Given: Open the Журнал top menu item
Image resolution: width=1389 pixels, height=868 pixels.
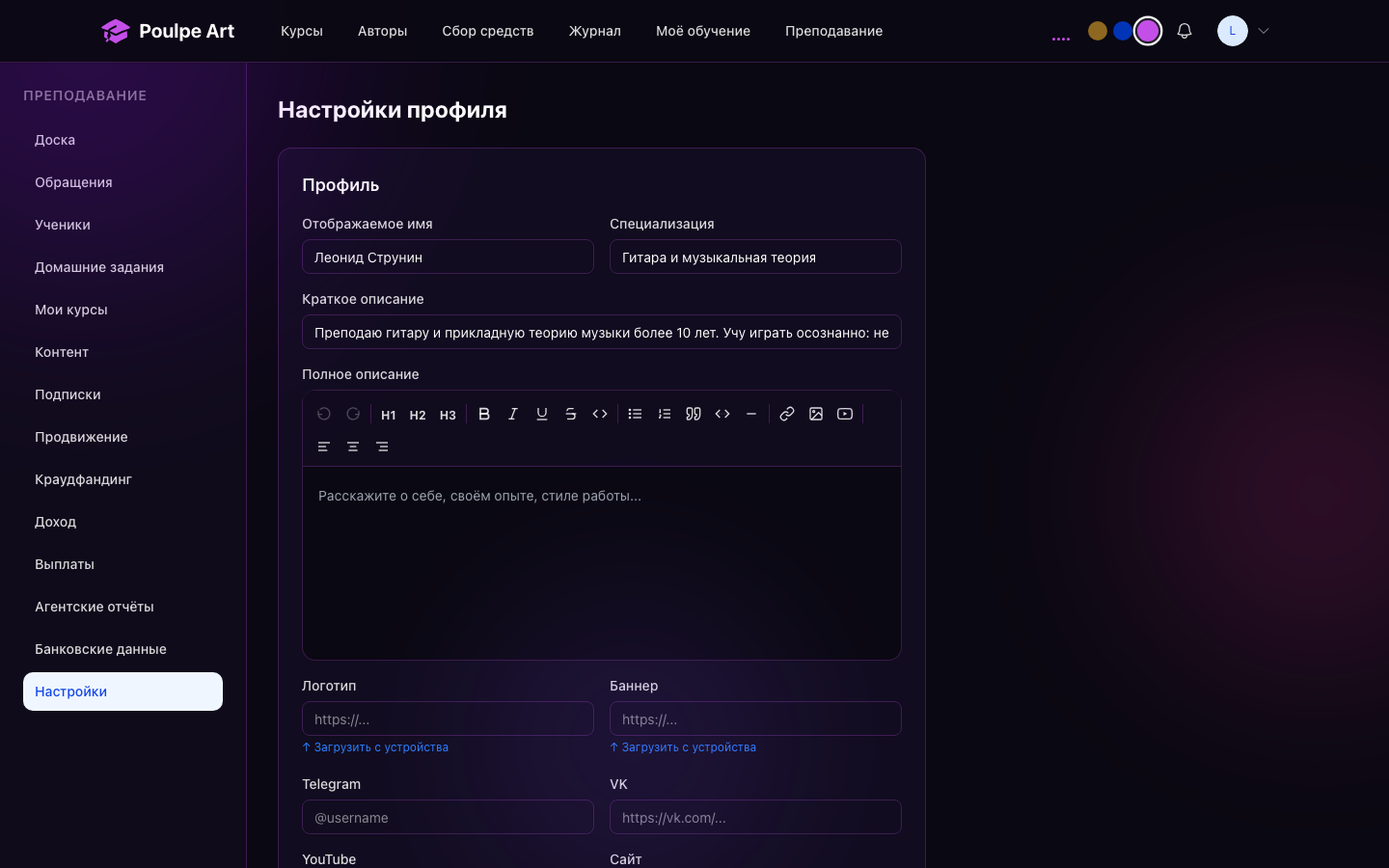Looking at the screenshot, I should [x=595, y=31].
